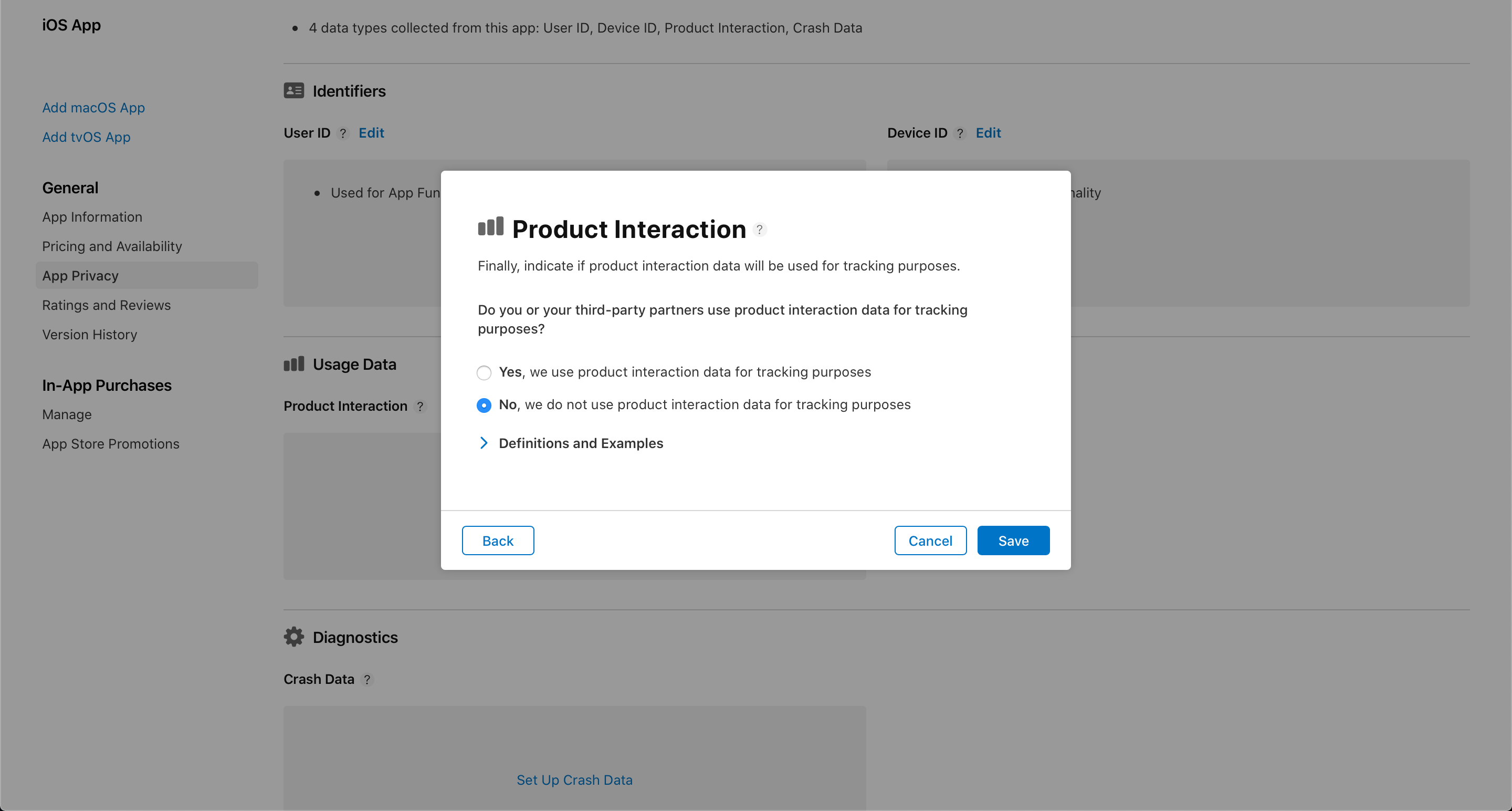The width and height of the screenshot is (1512, 811).
Task: Click the help icon beside background Product Interaction label
Action: pos(420,407)
